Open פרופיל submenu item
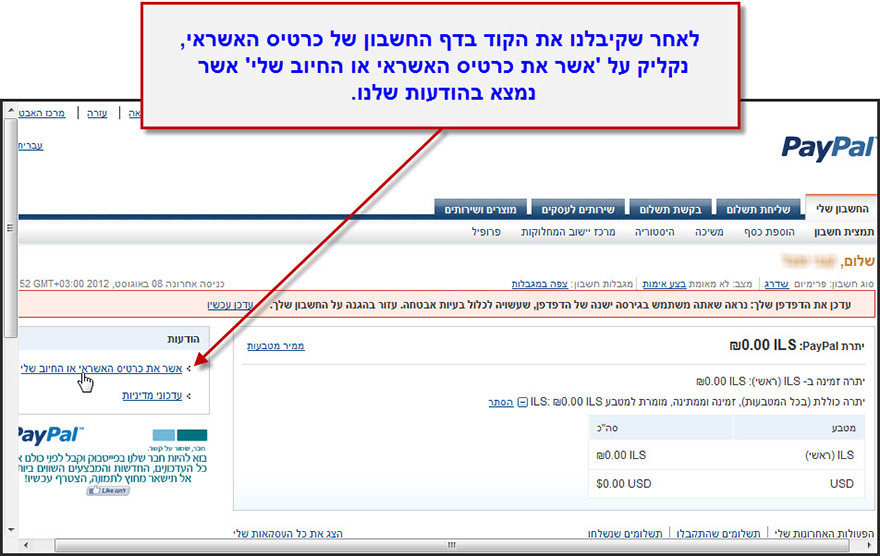The width and height of the screenshot is (880, 556). [486, 232]
